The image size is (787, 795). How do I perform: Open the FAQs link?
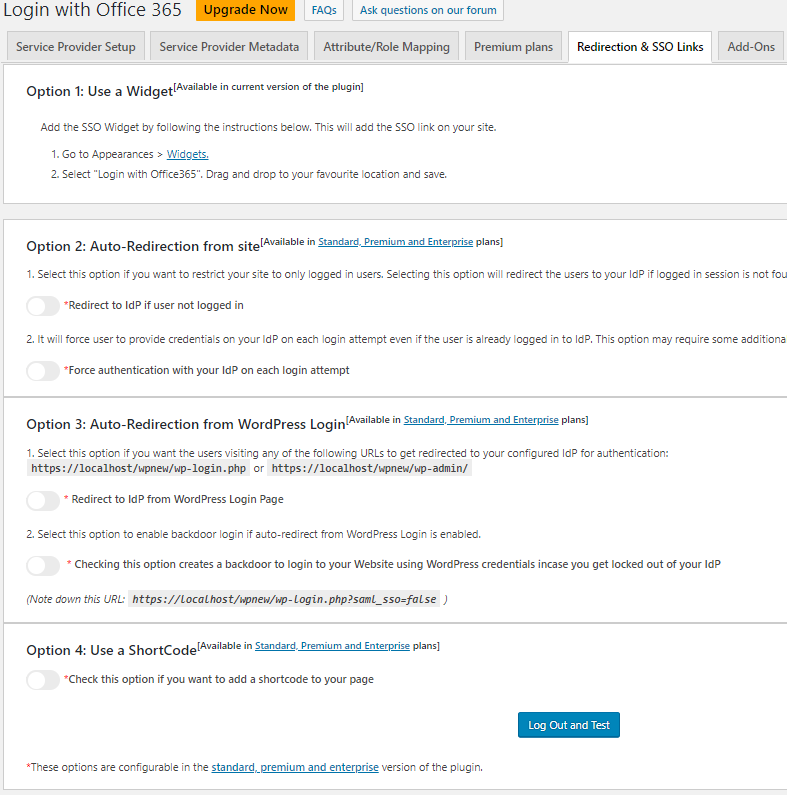(324, 10)
